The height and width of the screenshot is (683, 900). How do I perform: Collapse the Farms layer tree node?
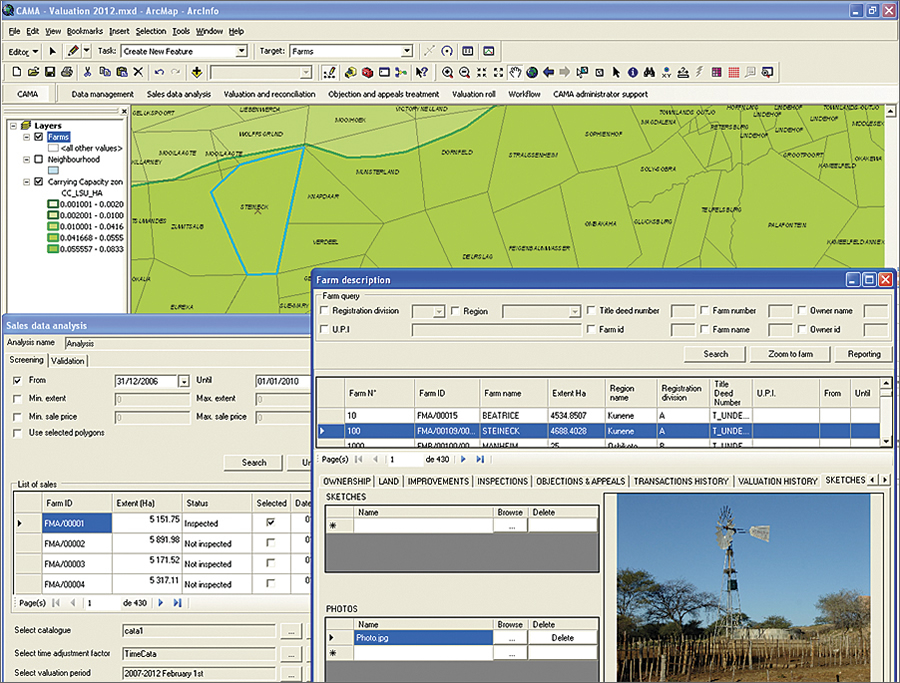pyautogui.click(x=27, y=136)
